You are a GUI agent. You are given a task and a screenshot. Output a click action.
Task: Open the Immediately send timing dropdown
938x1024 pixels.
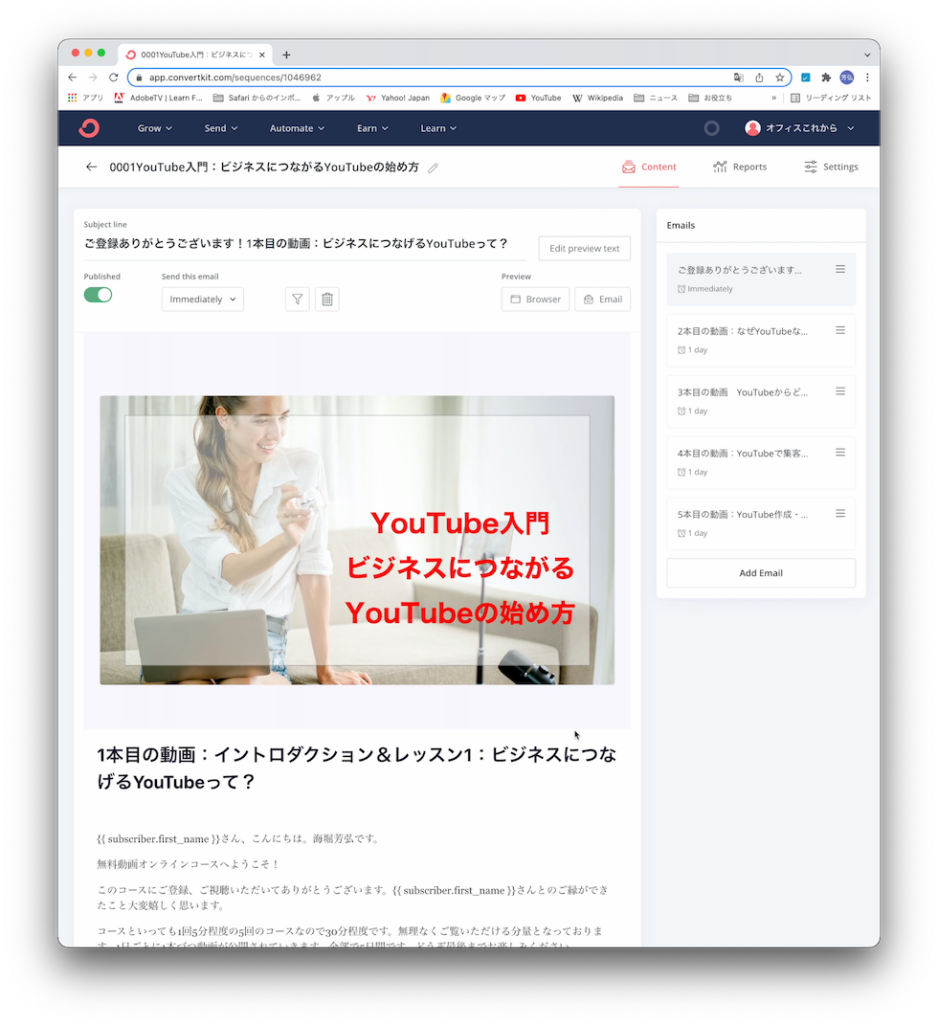point(202,299)
